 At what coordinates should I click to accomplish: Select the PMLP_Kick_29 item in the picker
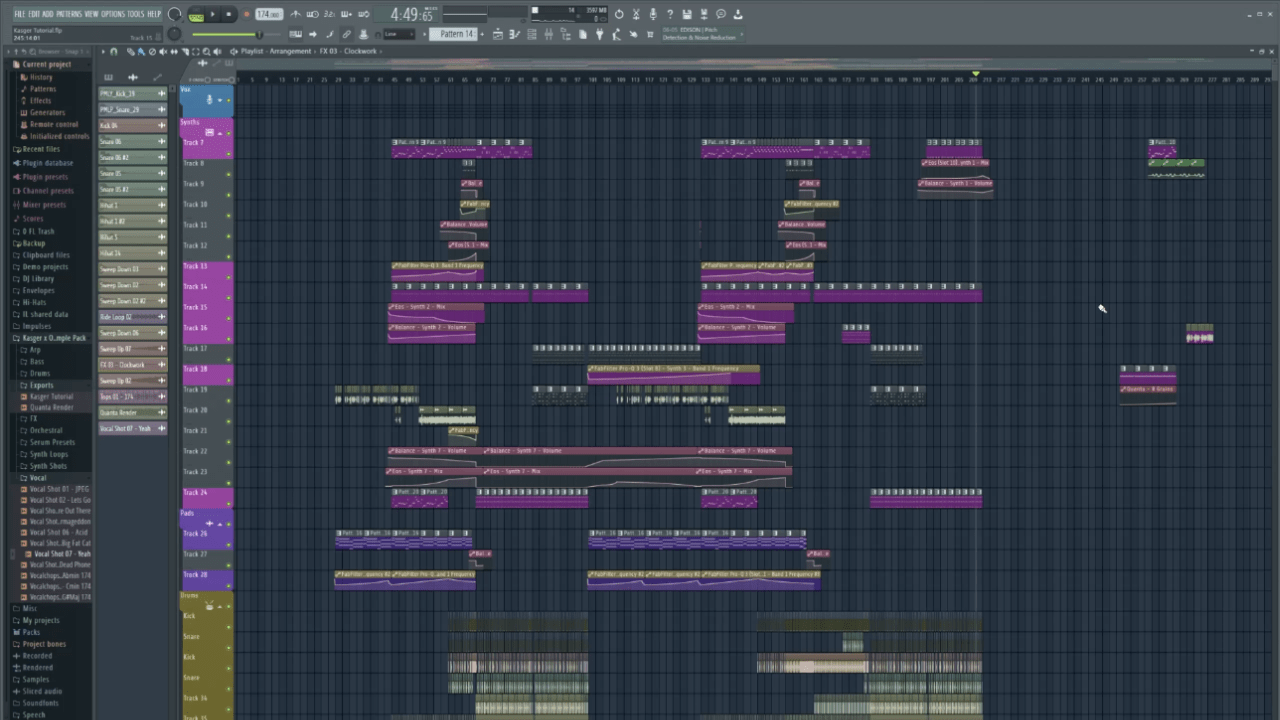(132, 94)
